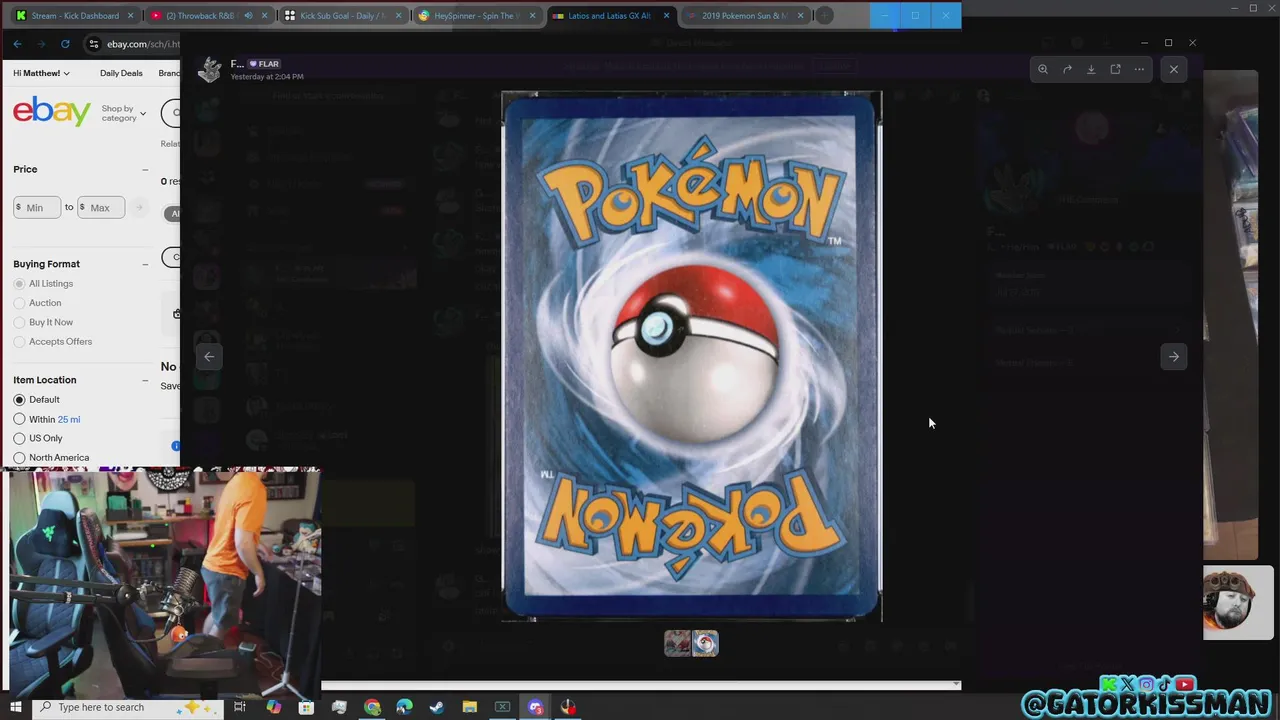
Task: Open a new browser tab with plus button
Action: pyautogui.click(x=824, y=16)
